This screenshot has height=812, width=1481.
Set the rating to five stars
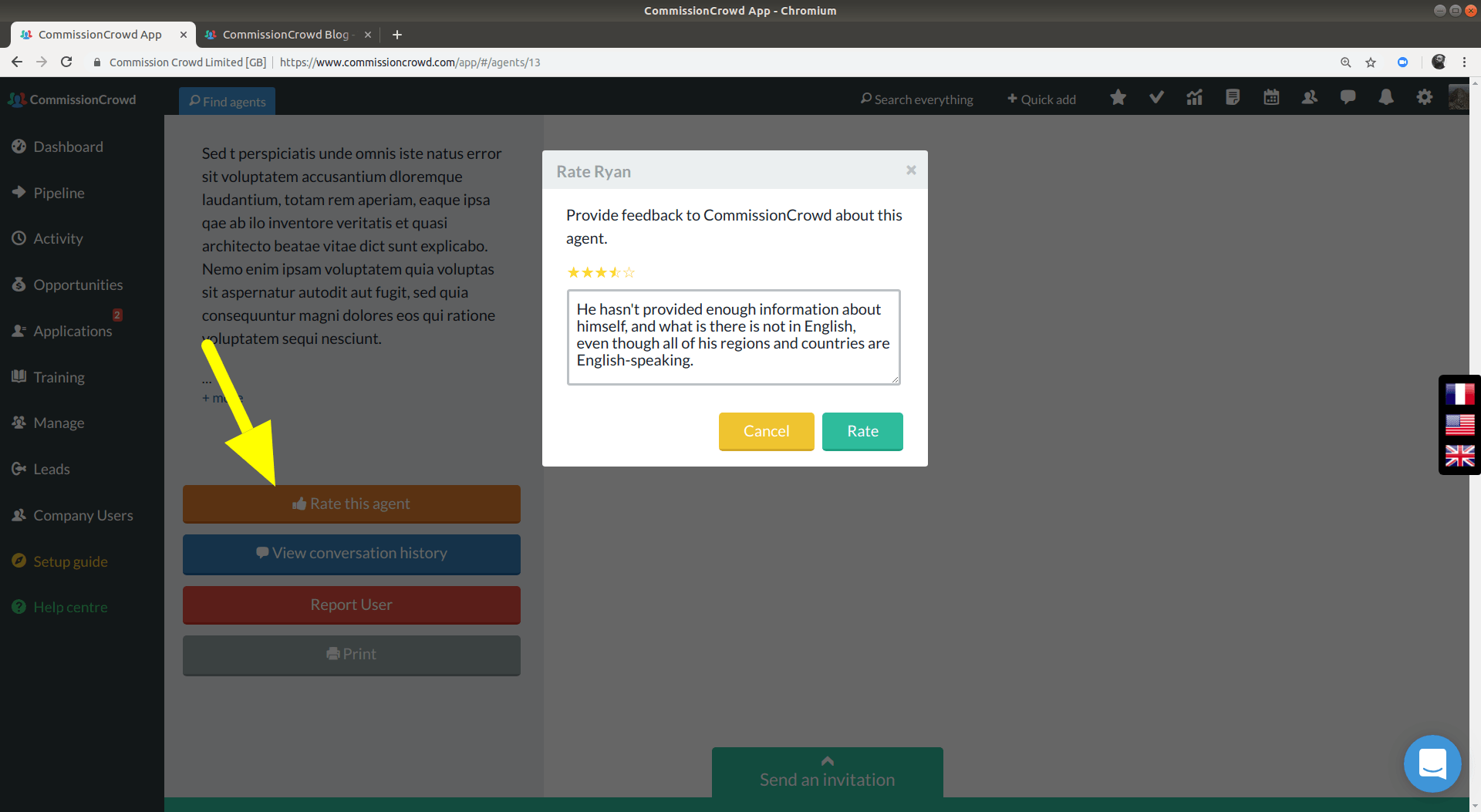[629, 272]
